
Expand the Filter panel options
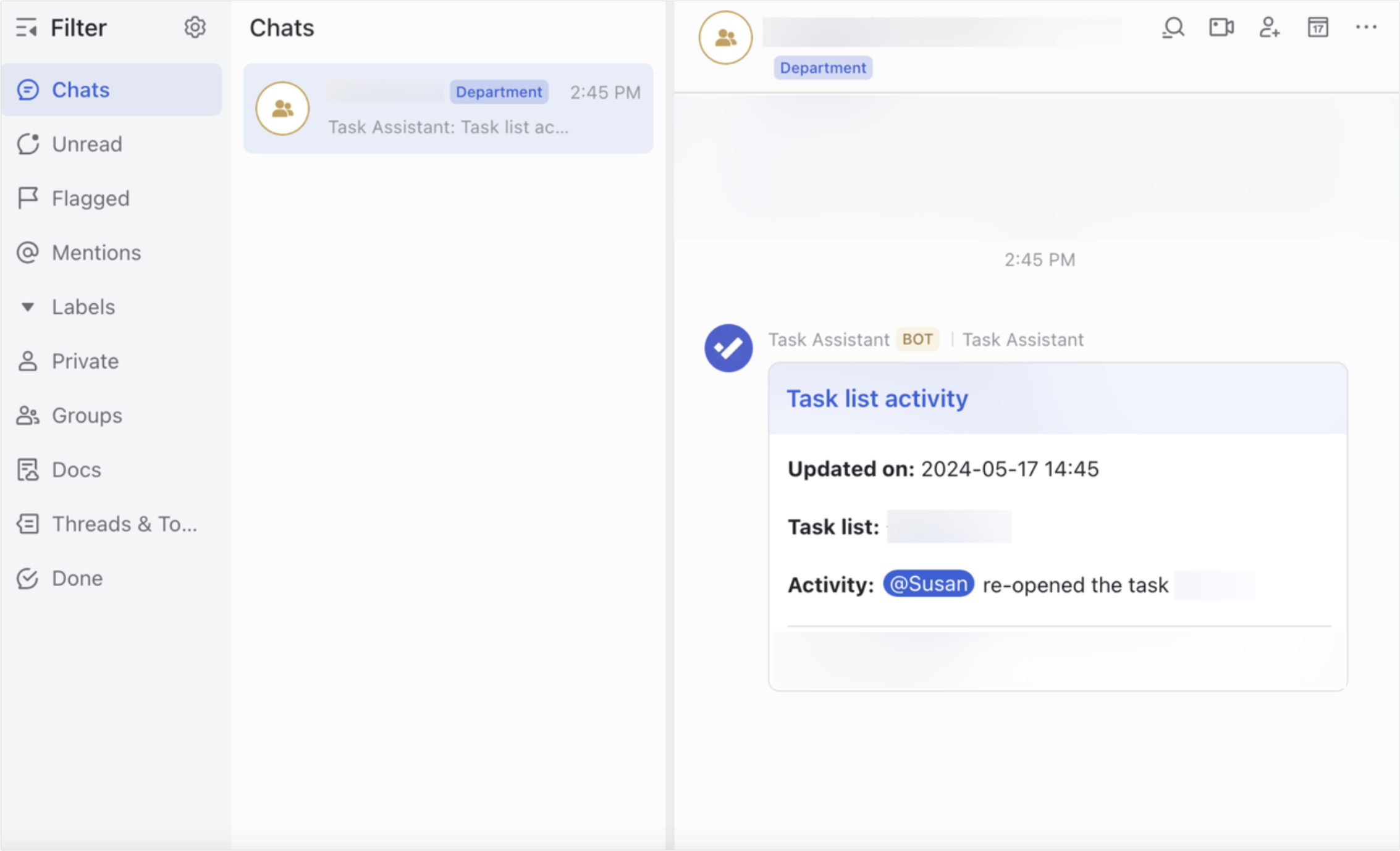tap(26, 27)
